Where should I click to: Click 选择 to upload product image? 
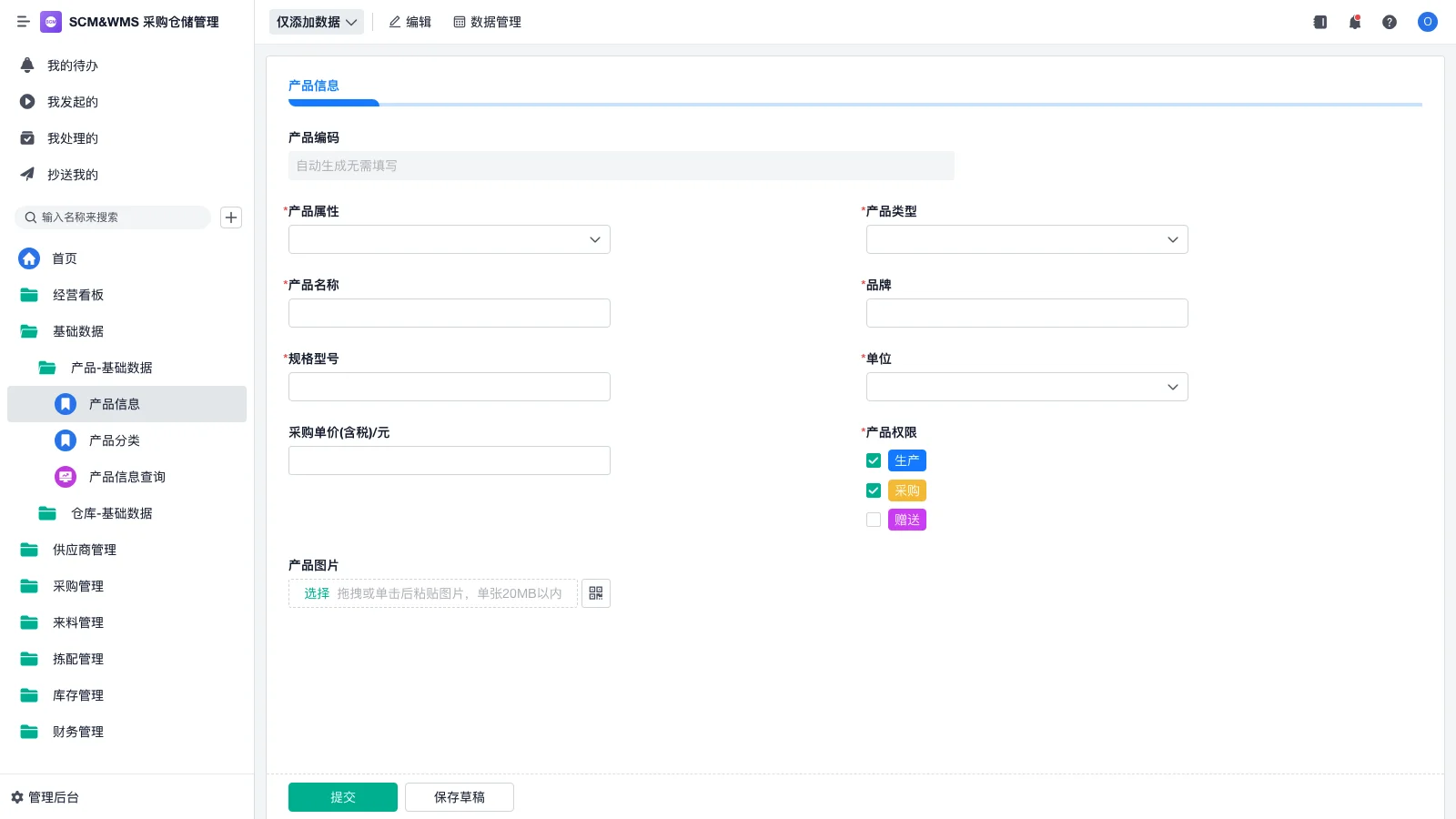pyautogui.click(x=317, y=593)
